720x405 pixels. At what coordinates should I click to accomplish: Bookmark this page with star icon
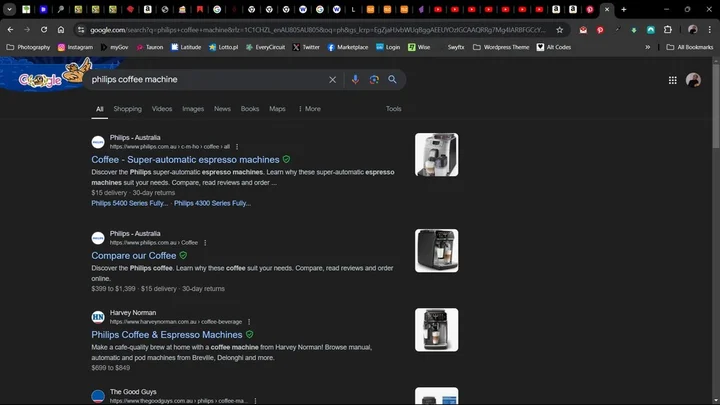point(559,30)
